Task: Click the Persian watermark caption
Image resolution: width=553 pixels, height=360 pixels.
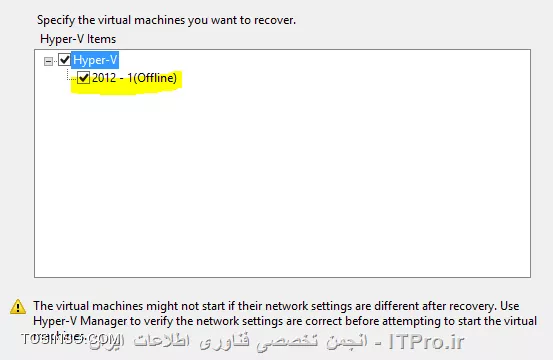Action: tap(245, 342)
